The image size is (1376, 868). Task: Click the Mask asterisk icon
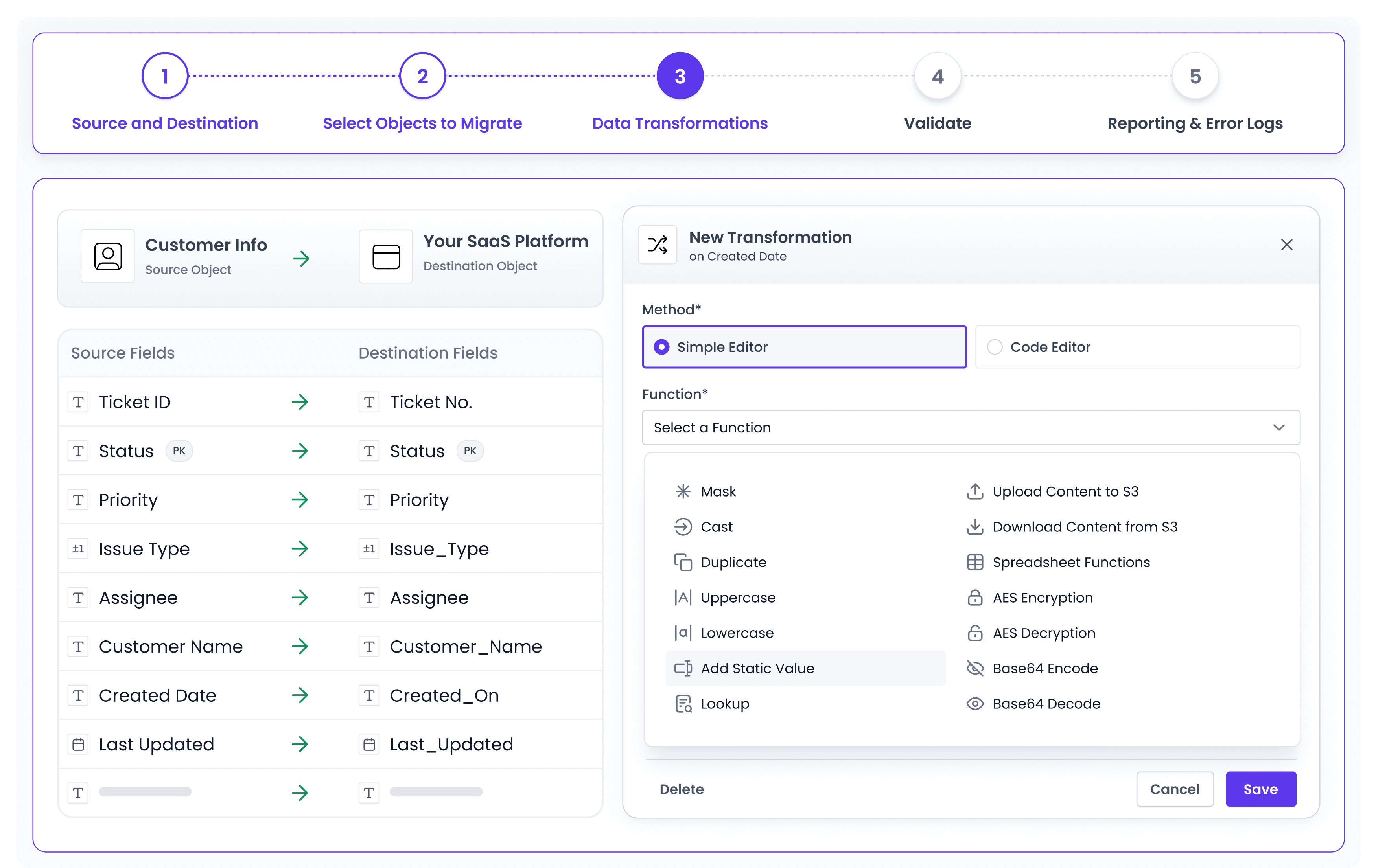(683, 492)
